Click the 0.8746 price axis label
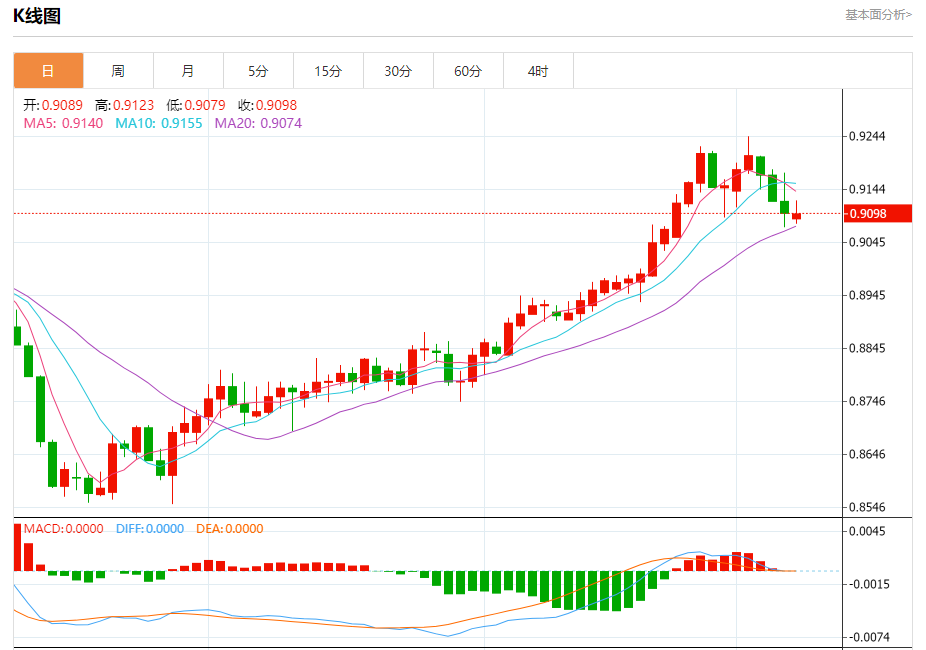Viewport: 926px width, 650px height. coord(867,401)
